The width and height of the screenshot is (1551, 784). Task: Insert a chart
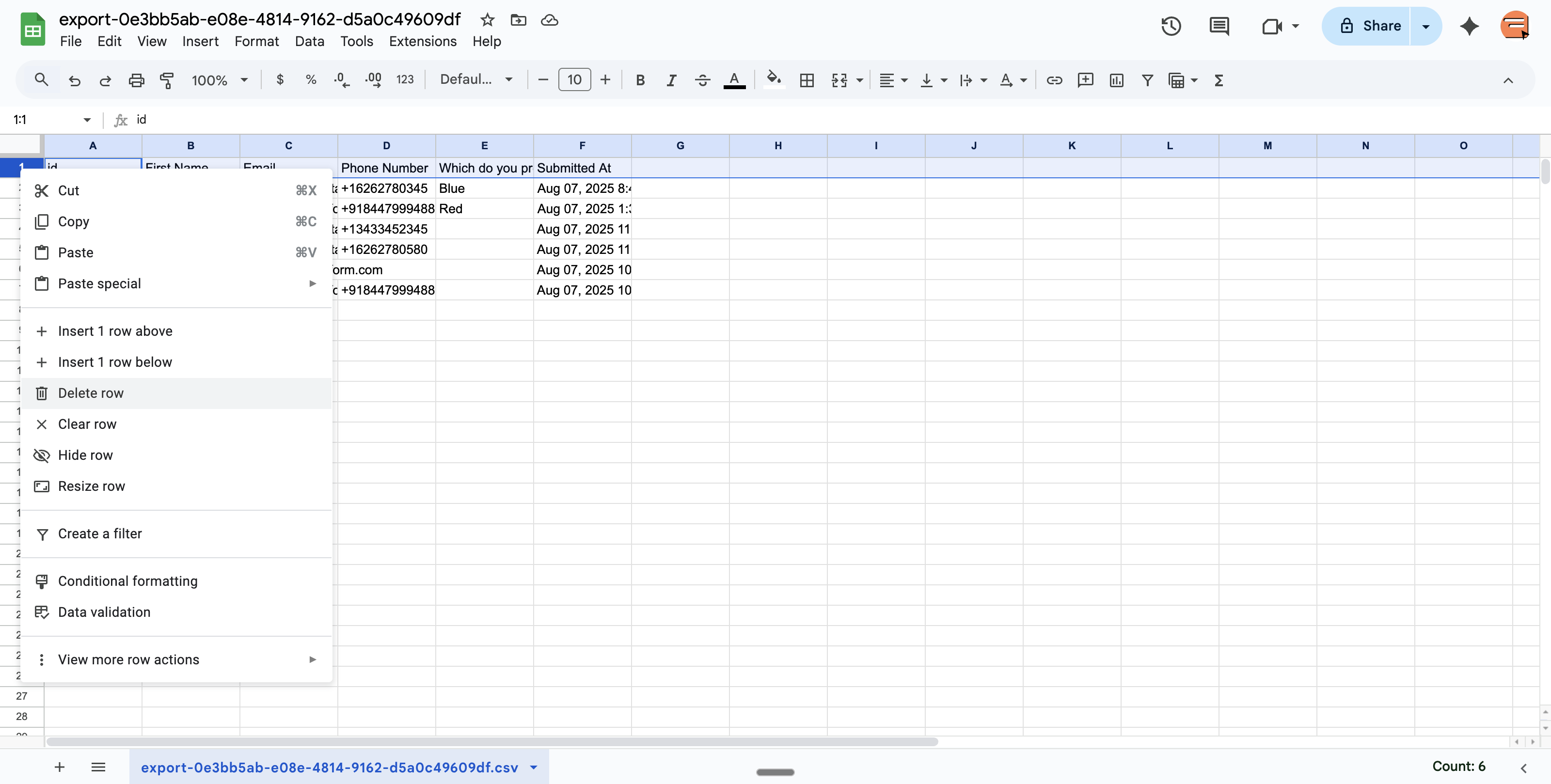(x=1116, y=80)
